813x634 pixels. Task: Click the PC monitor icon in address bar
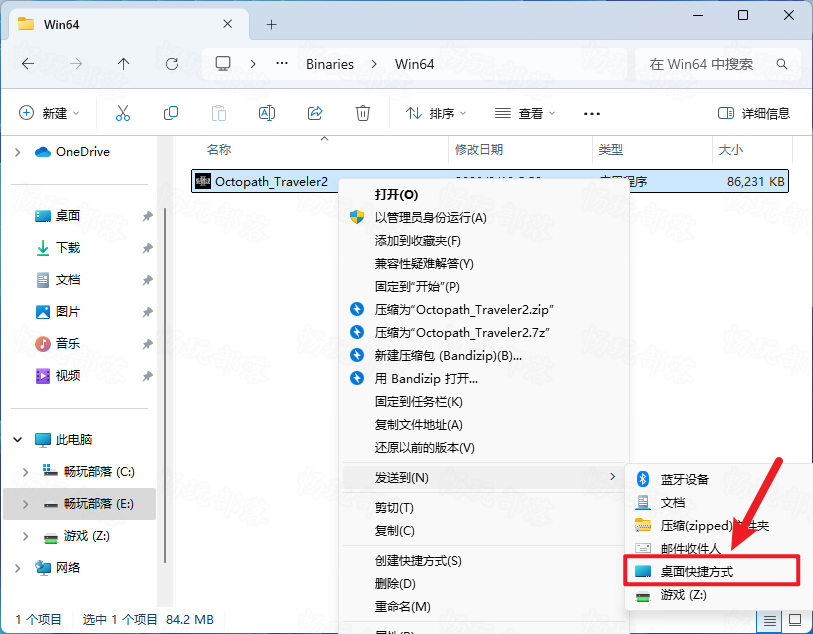pos(223,64)
